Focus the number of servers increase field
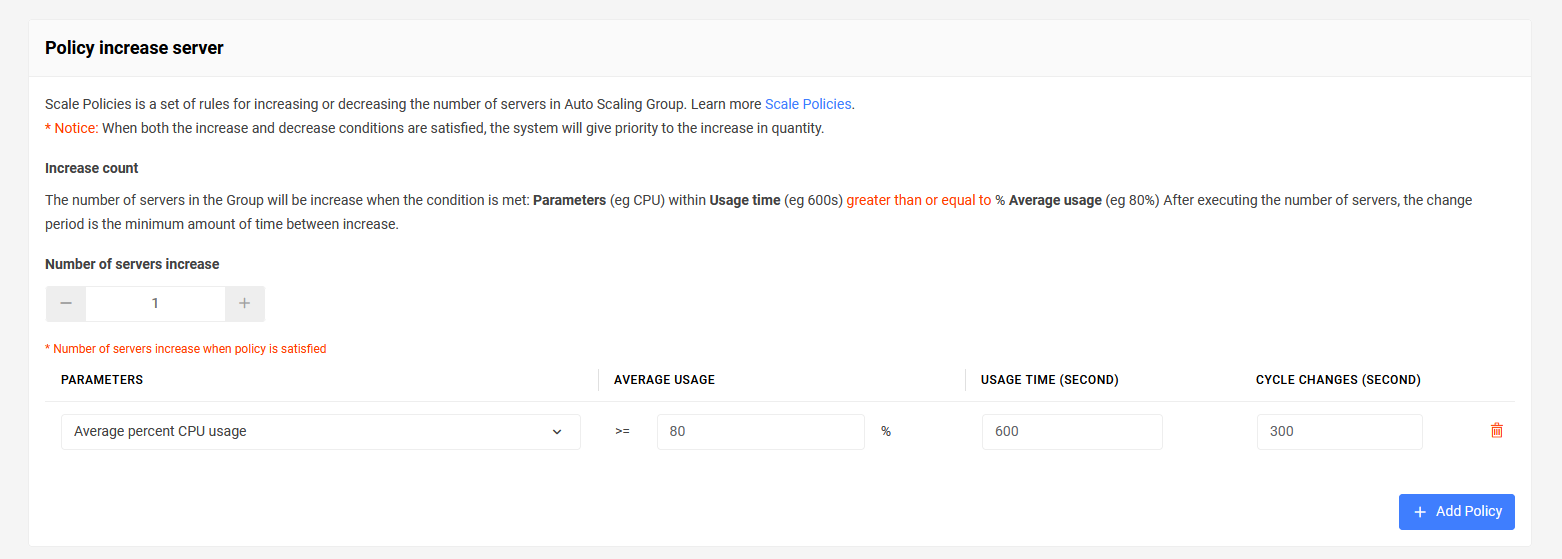Viewport: 1562px width, 559px height. (x=155, y=304)
